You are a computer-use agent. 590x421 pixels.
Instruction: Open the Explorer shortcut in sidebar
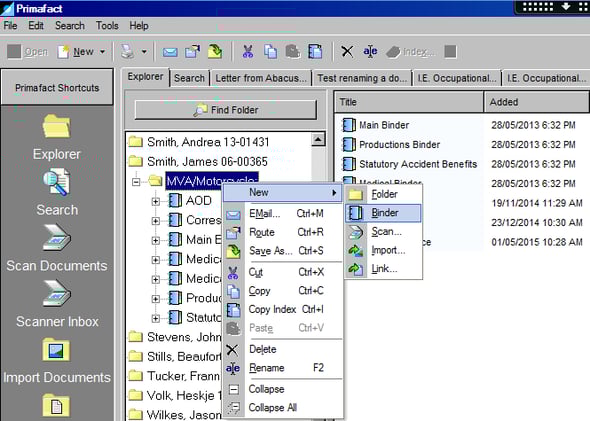pyautogui.click(x=56, y=138)
